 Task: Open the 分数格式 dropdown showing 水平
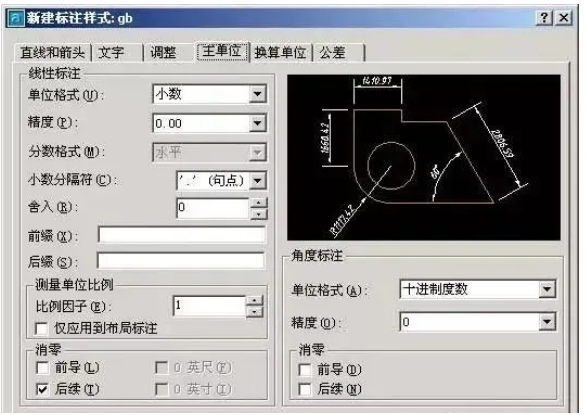258,152
